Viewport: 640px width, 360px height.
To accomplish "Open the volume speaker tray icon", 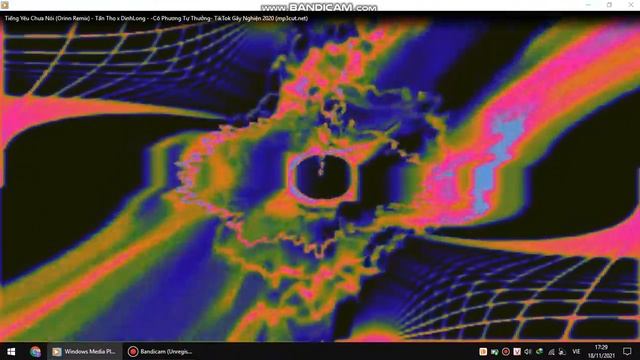I will tap(528, 351).
